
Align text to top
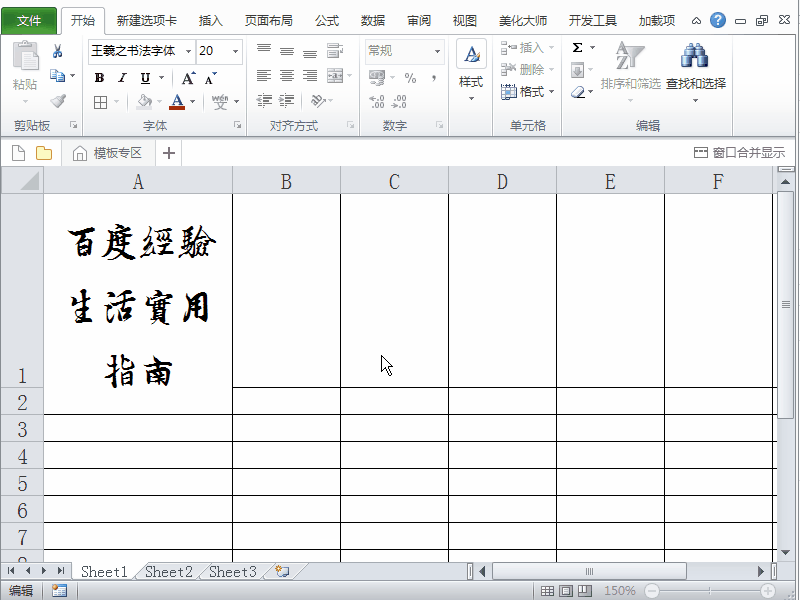(x=264, y=49)
